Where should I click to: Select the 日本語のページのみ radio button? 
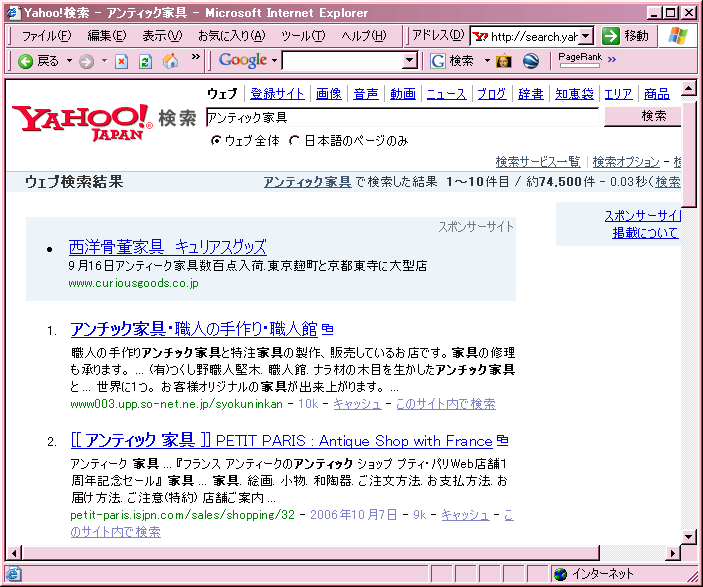(295, 141)
